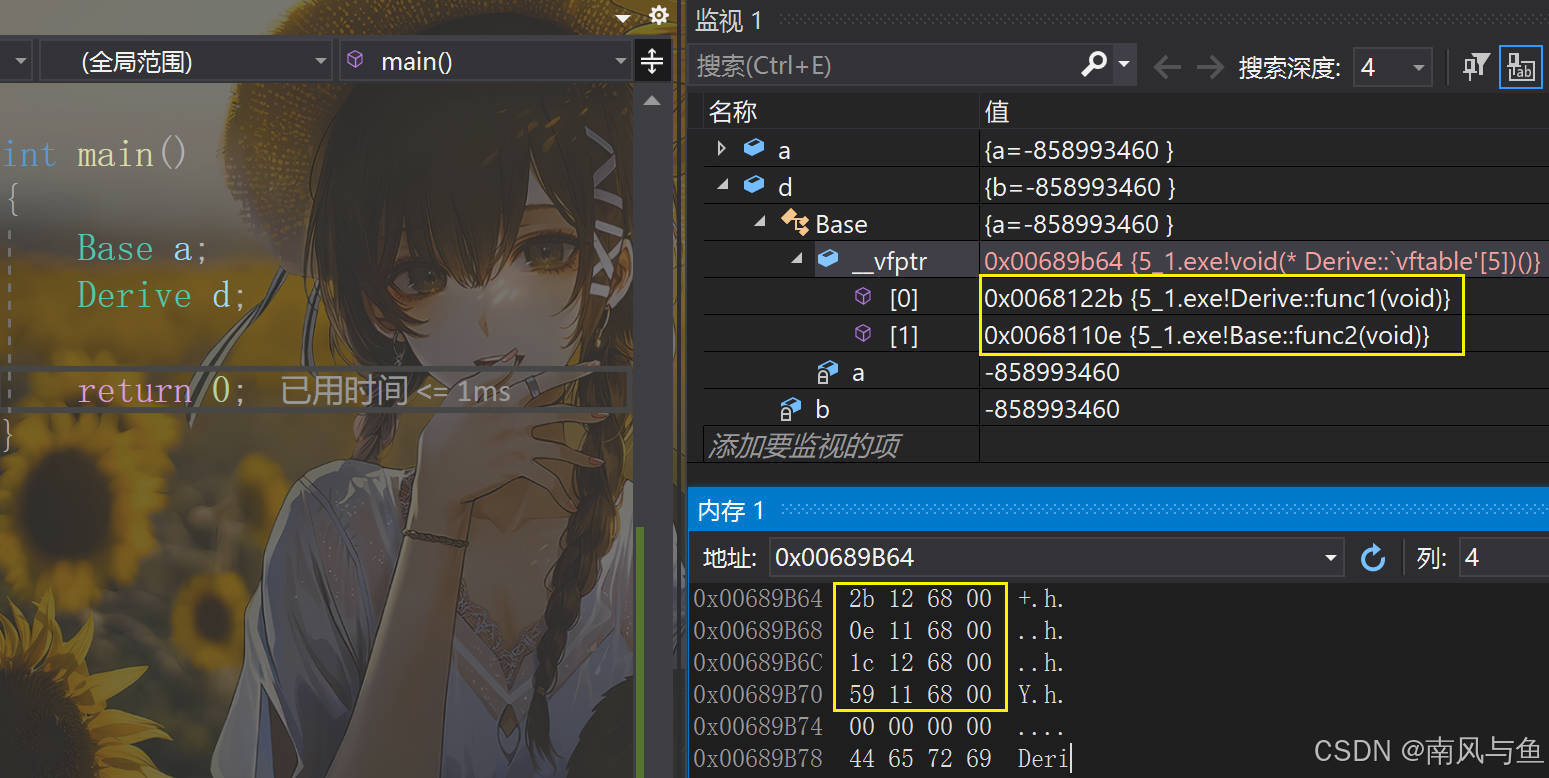This screenshot has width=1549, height=778.
Task: Open the search depth dropdown showing 4
Action: pos(1391,67)
